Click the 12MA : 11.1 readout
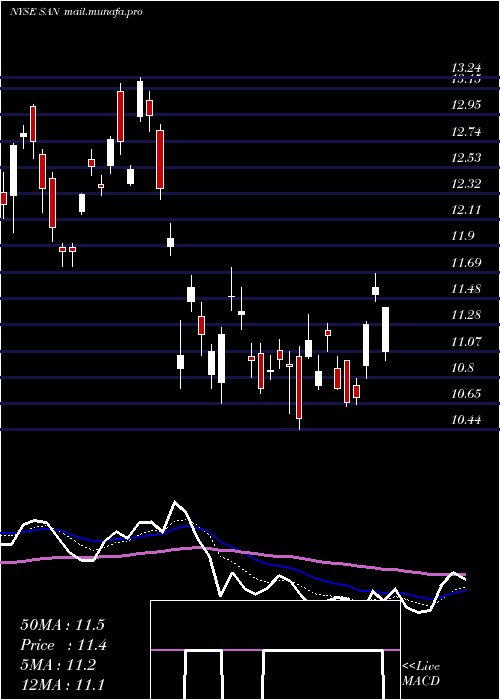The image size is (500, 700). [x=62, y=684]
